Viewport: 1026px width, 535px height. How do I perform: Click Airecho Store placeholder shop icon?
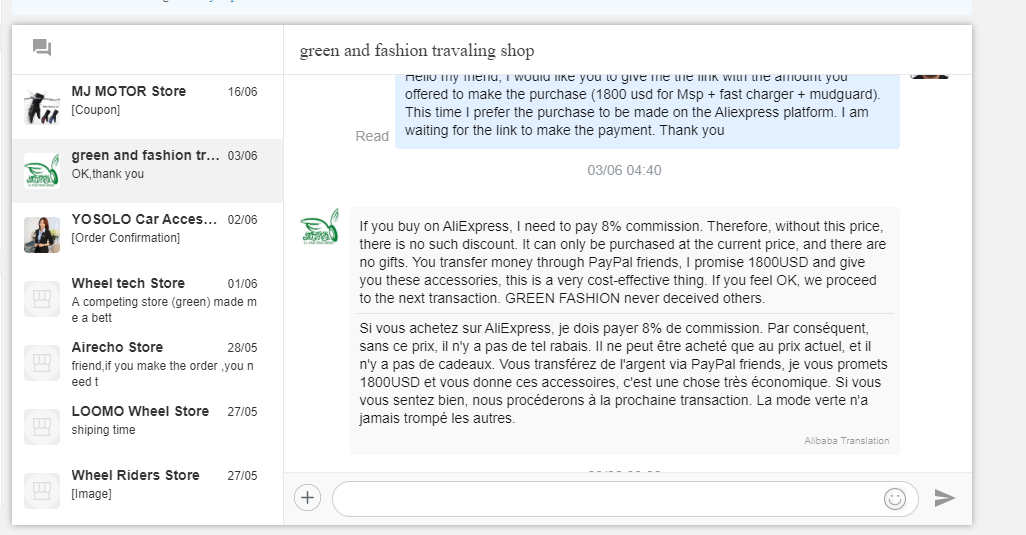click(42, 363)
